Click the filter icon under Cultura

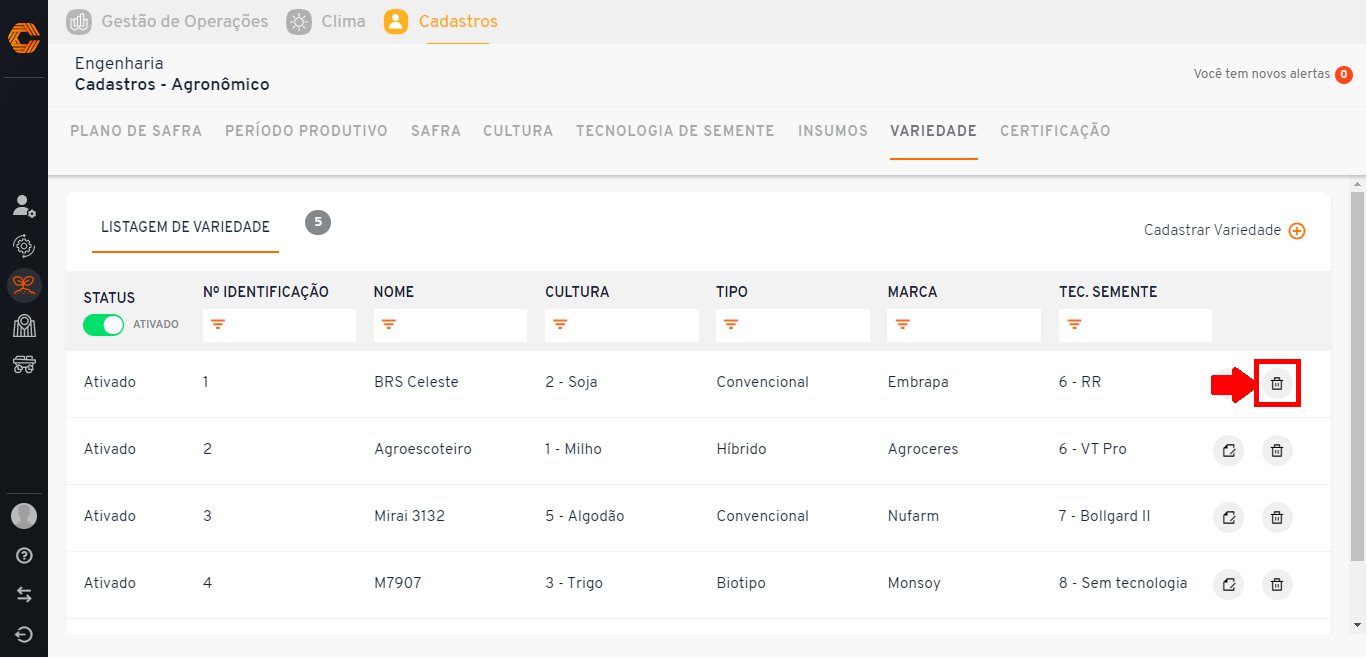tap(560, 325)
